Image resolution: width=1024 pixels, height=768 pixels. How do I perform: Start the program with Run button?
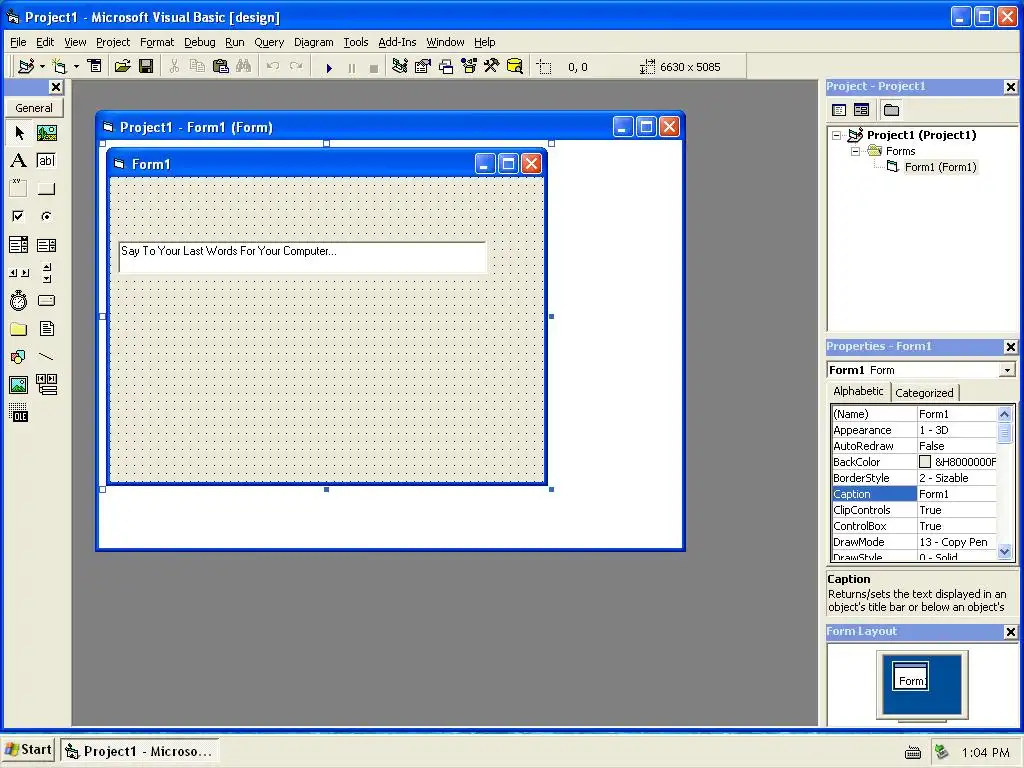(x=329, y=67)
